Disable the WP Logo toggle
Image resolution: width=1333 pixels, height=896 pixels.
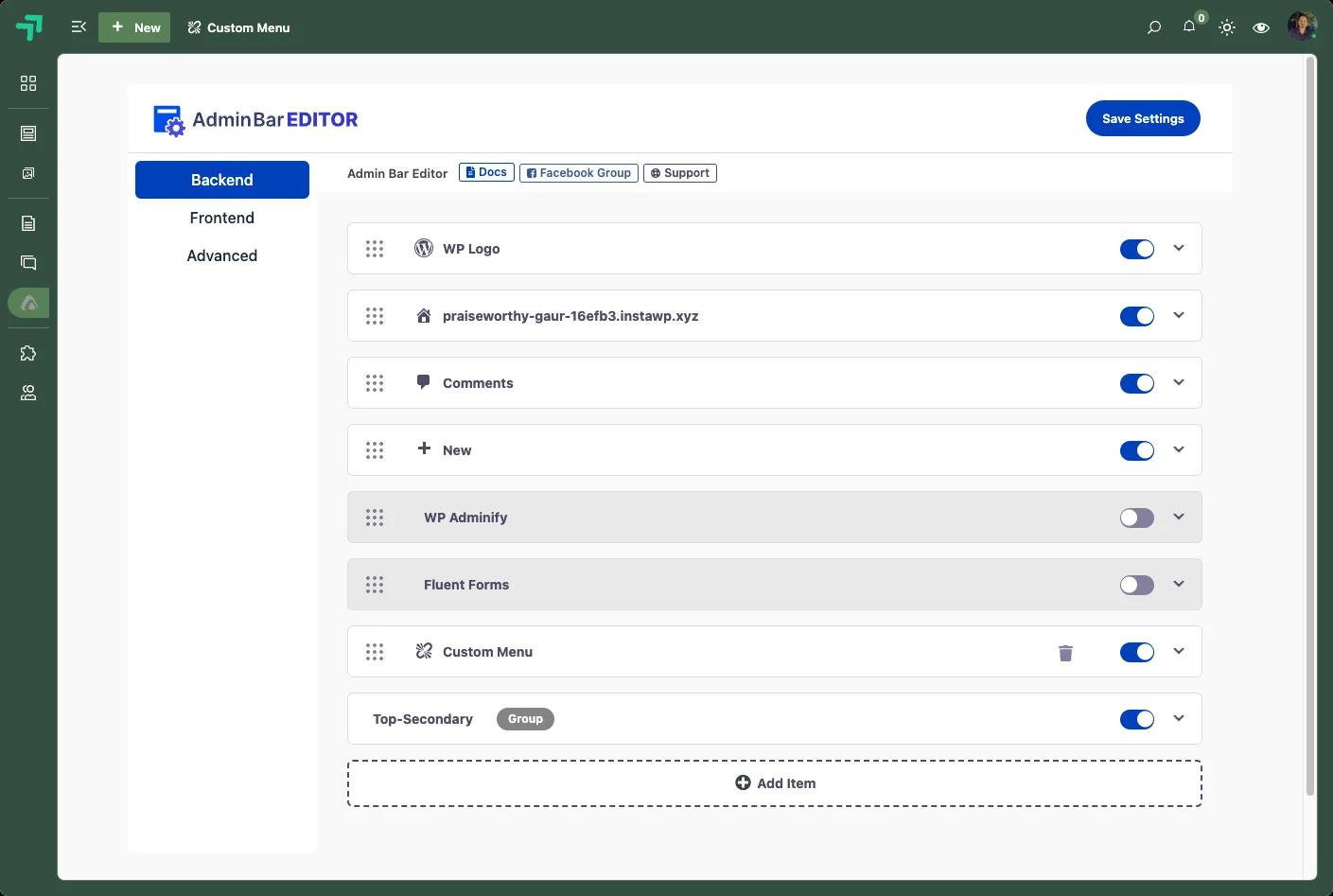pyautogui.click(x=1137, y=249)
